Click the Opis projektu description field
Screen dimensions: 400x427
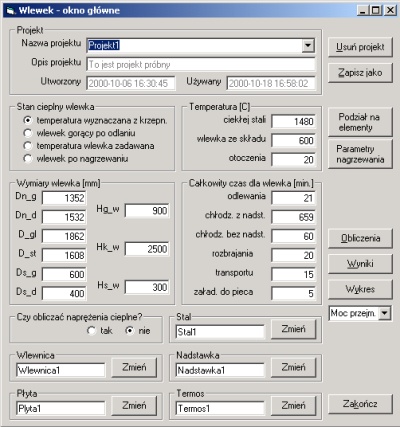click(x=201, y=64)
